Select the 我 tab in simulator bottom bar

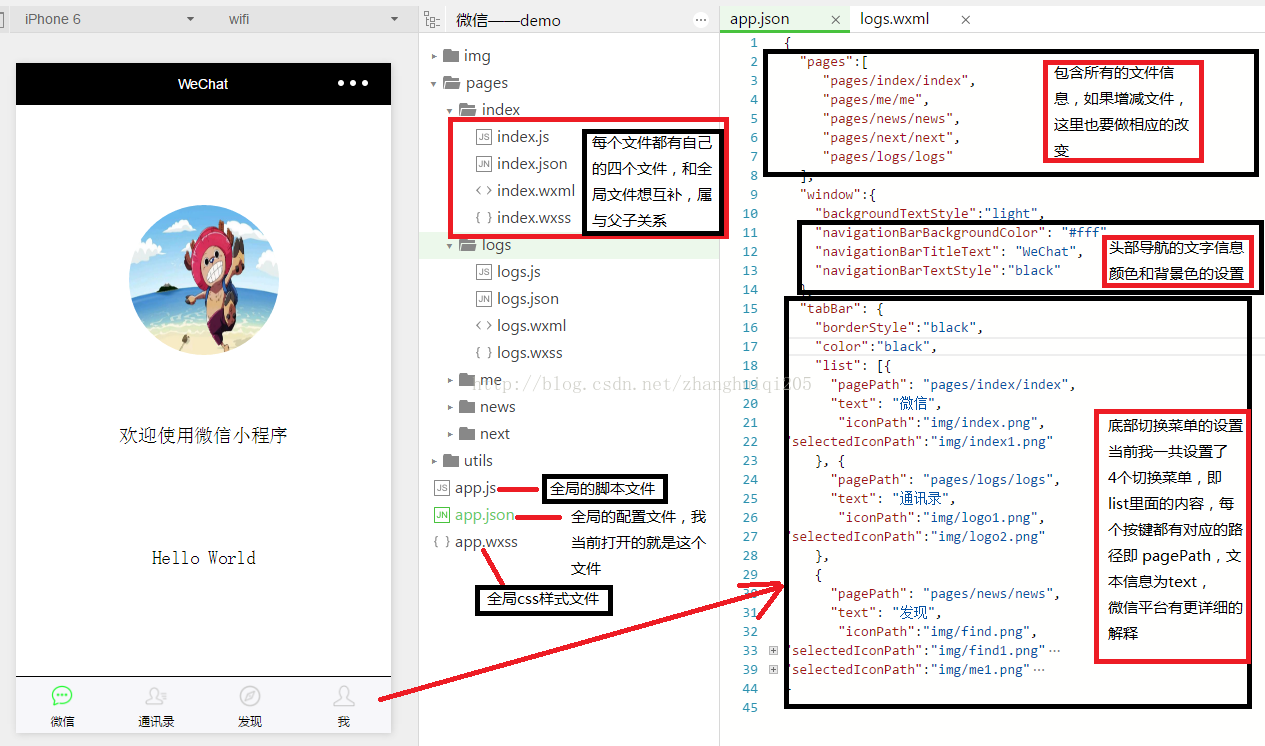click(343, 706)
